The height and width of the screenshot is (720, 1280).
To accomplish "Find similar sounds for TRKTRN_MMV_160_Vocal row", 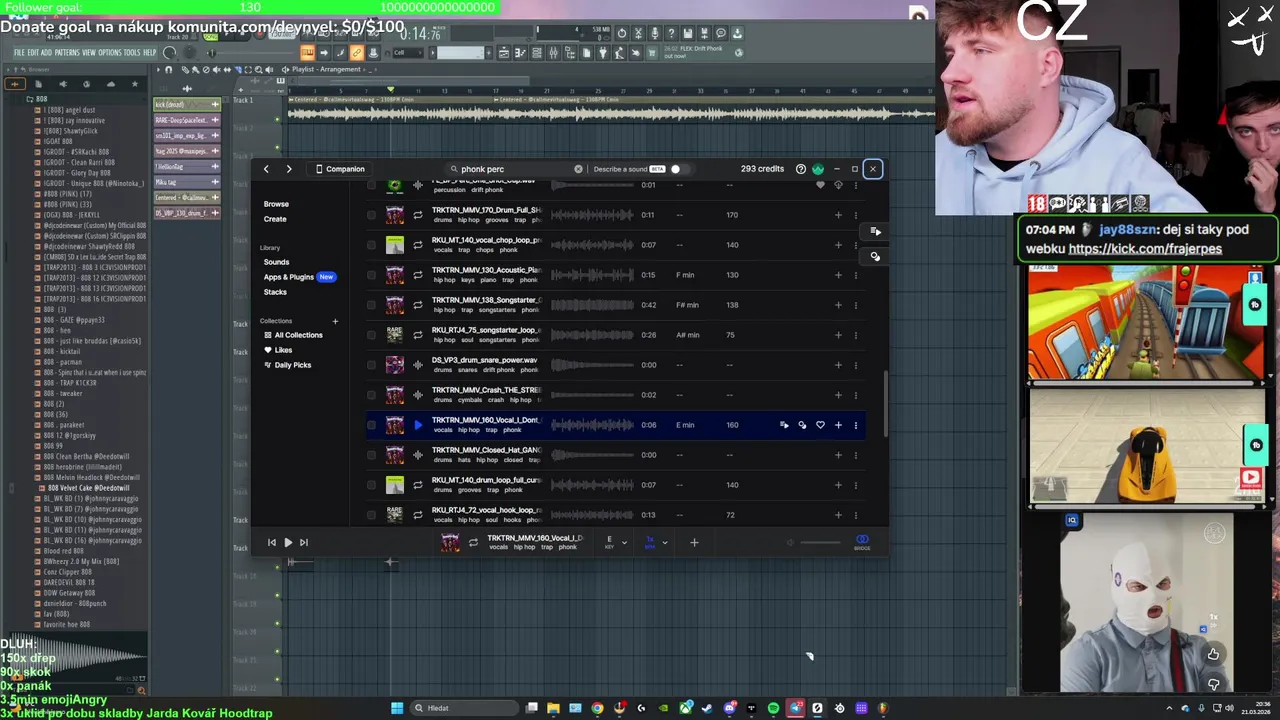I will pos(802,425).
